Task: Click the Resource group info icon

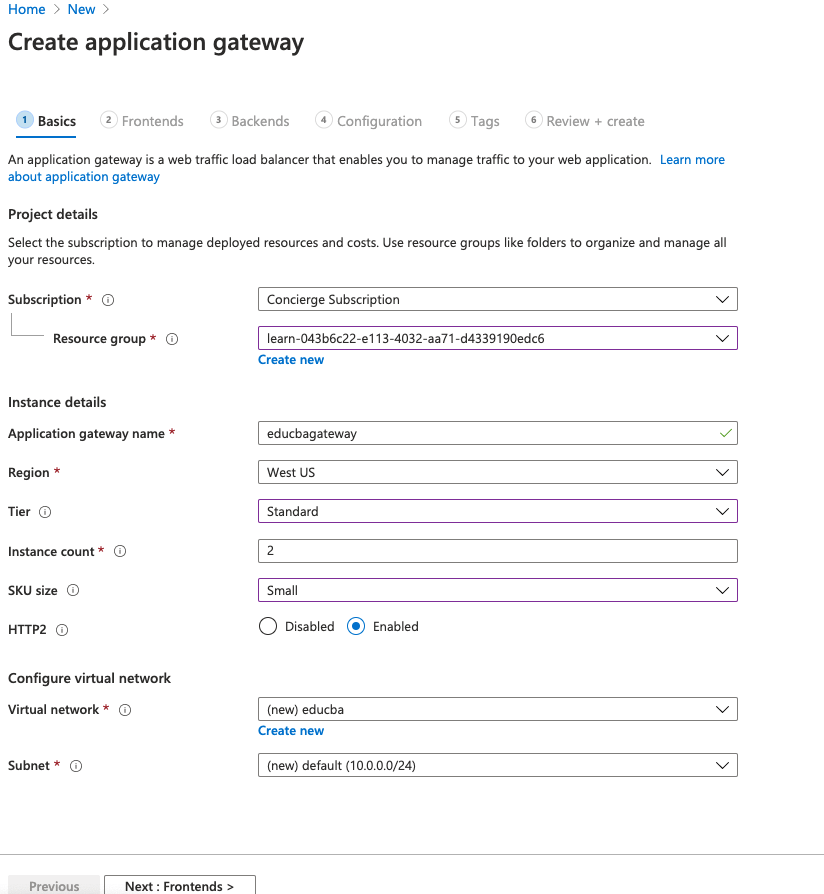Action: coord(171,339)
